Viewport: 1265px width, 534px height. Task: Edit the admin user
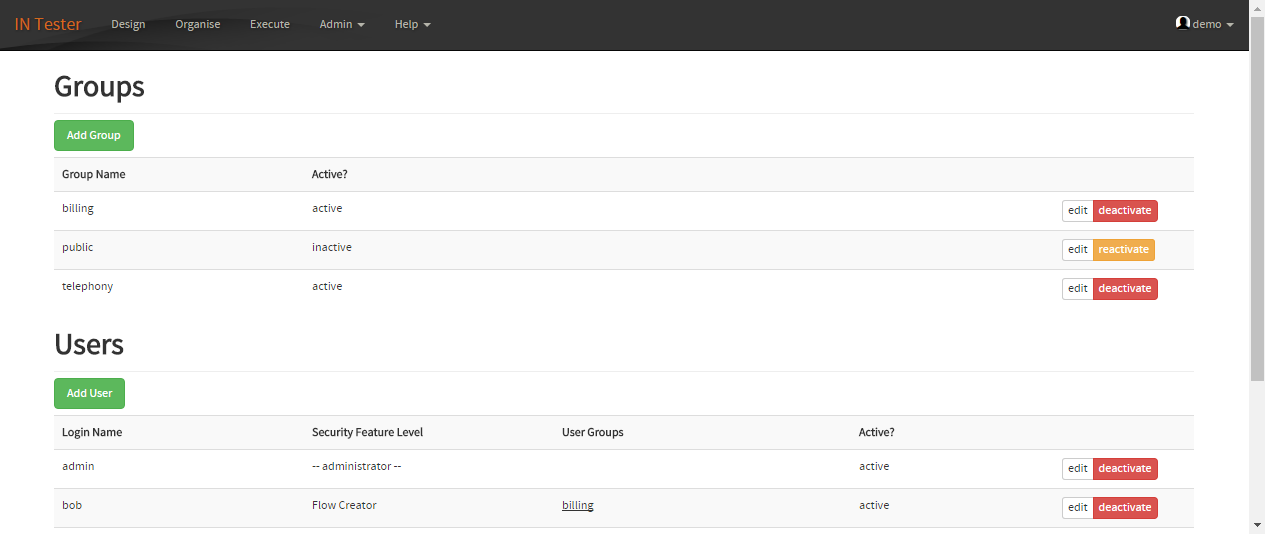(x=1077, y=468)
